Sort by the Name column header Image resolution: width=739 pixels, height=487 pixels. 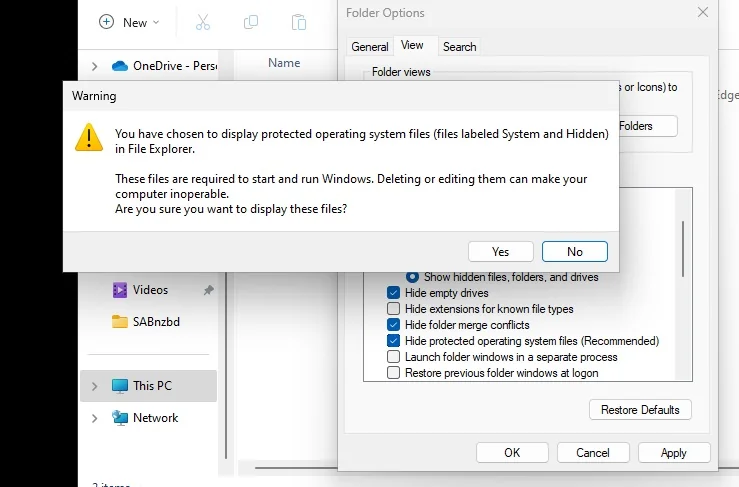284,63
